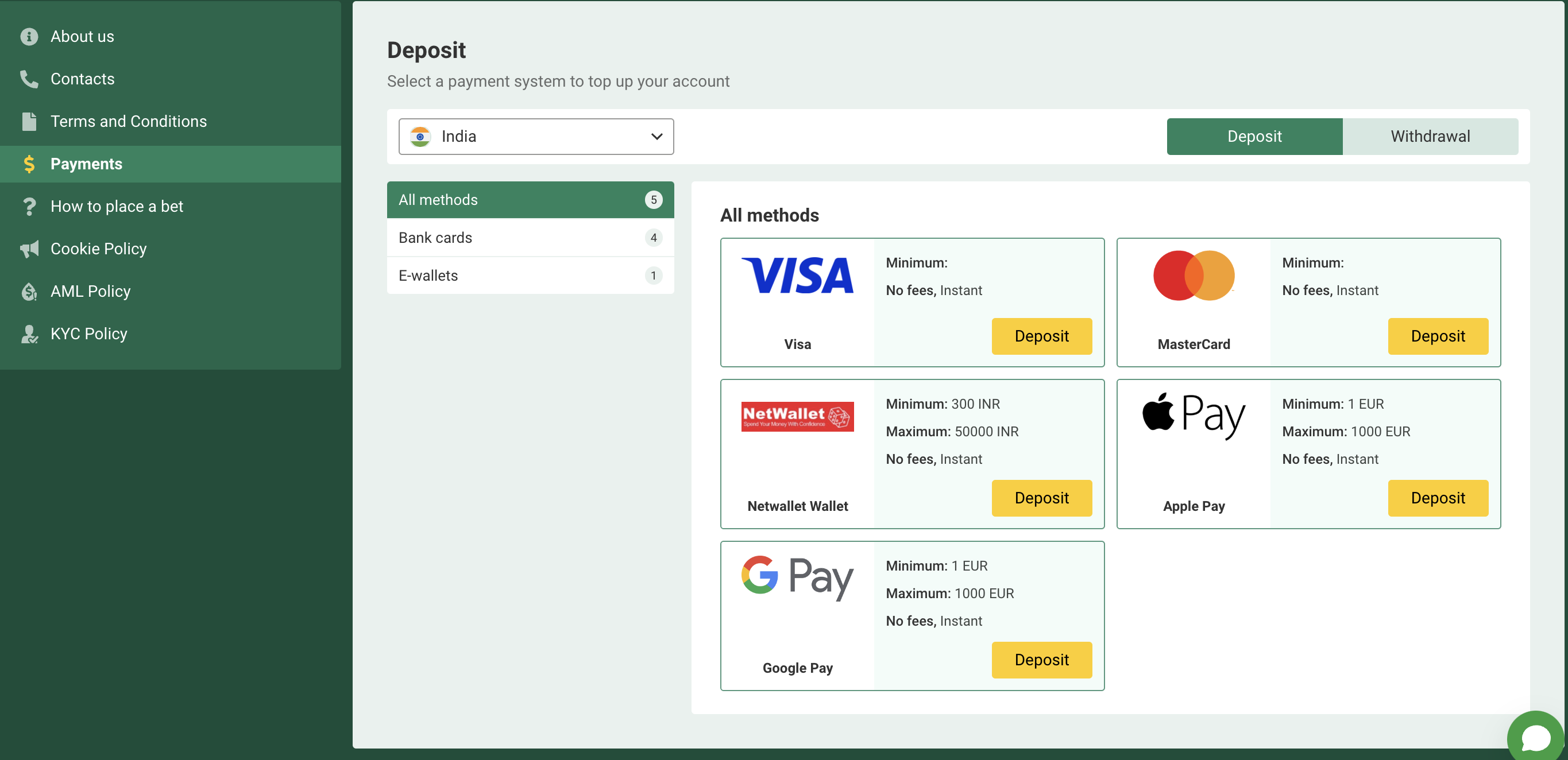Click the Google Pay Deposit button

click(1041, 660)
